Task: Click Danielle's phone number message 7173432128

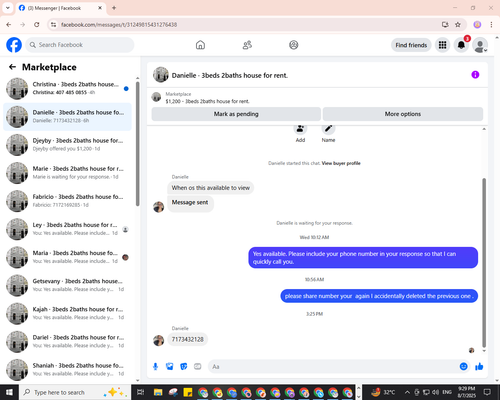Action: click(x=187, y=339)
